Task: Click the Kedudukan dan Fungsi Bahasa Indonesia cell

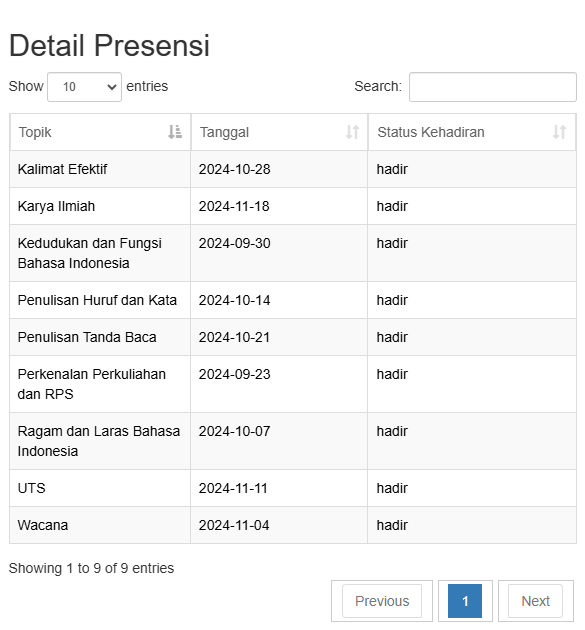Action: (x=100, y=253)
